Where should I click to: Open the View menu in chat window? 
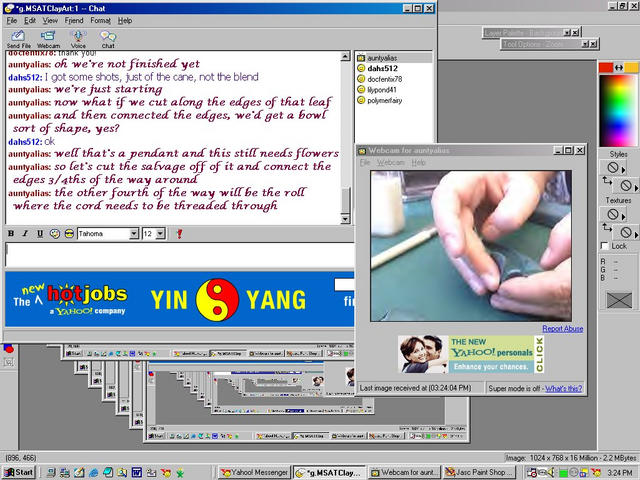[x=50, y=20]
